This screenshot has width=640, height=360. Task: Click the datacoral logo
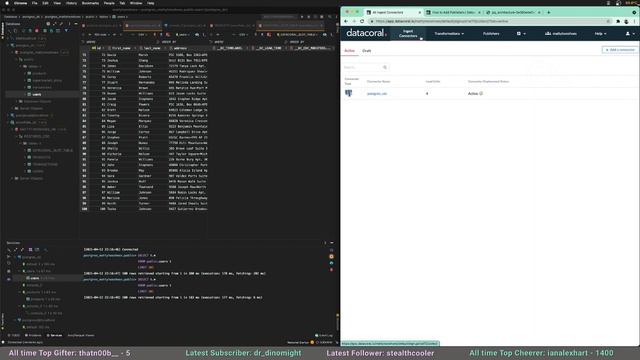point(366,33)
